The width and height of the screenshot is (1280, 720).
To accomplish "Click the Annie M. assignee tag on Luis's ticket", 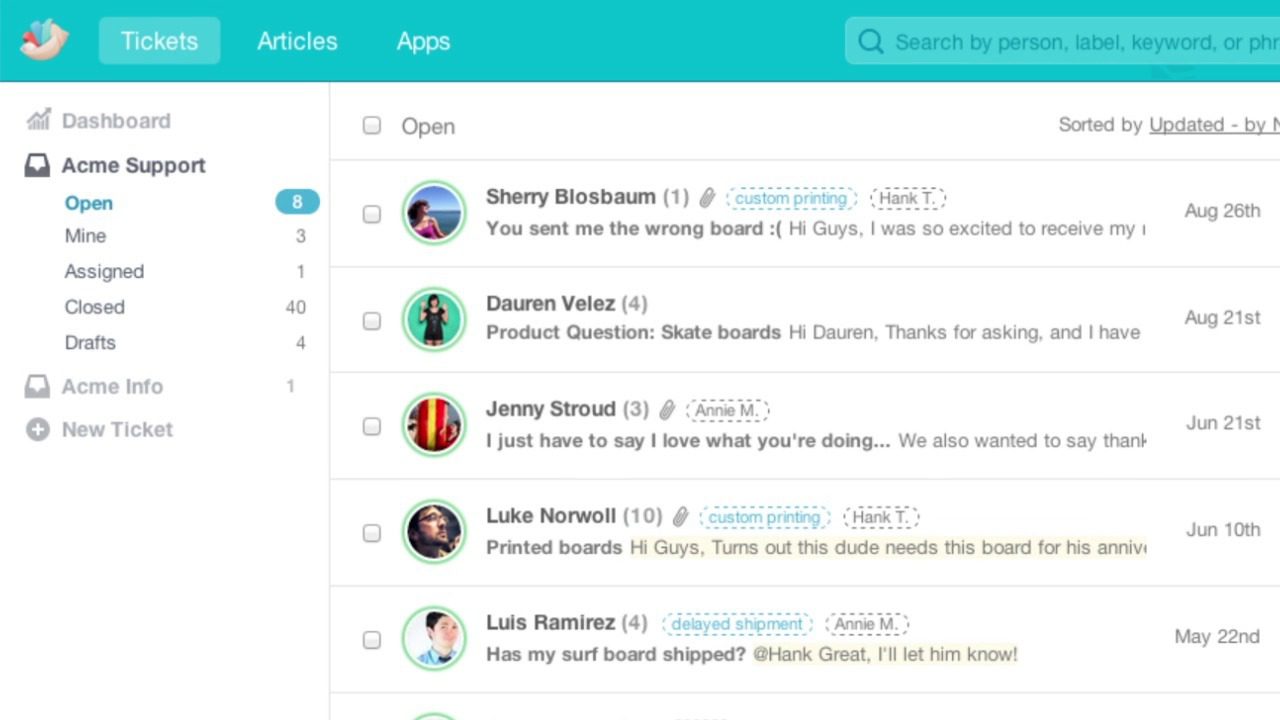I will tap(867, 624).
